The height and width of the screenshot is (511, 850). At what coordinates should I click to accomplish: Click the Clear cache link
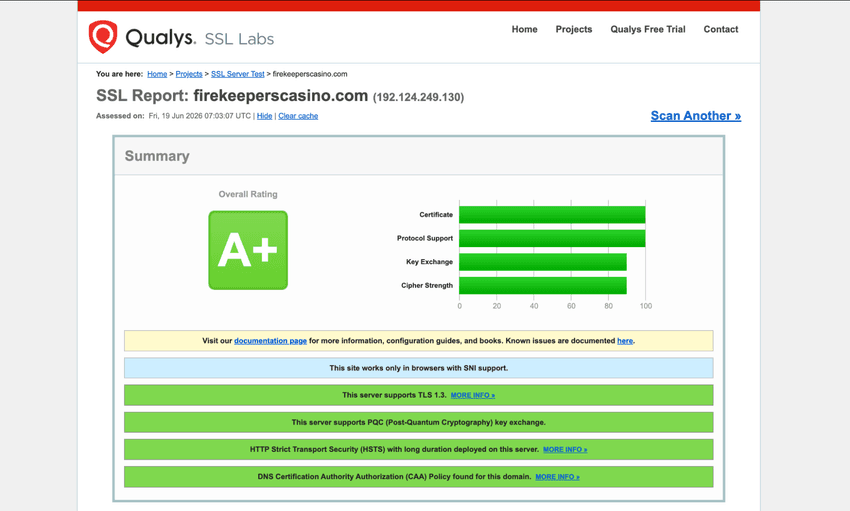298,116
